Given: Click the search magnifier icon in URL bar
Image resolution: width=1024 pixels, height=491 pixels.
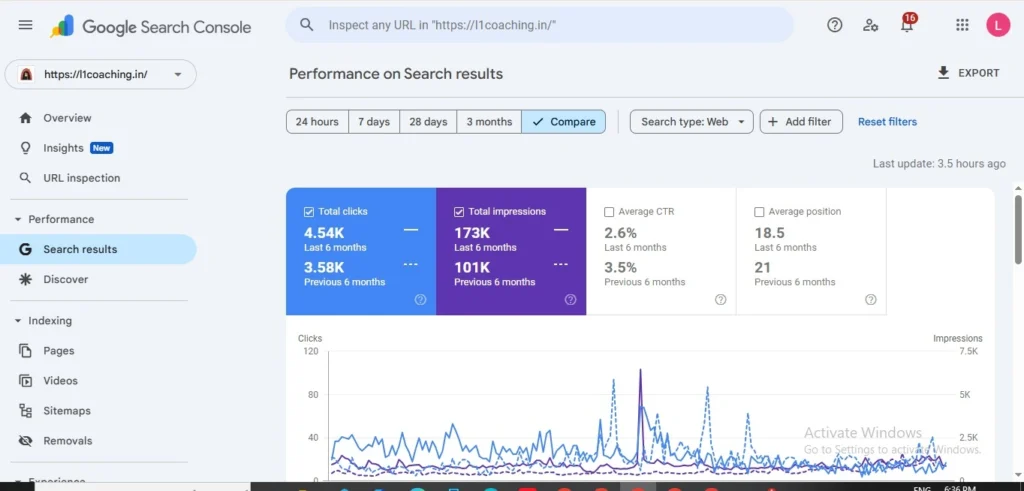Looking at the screenshot, I should pyautogui.click(x=306, y=25).
